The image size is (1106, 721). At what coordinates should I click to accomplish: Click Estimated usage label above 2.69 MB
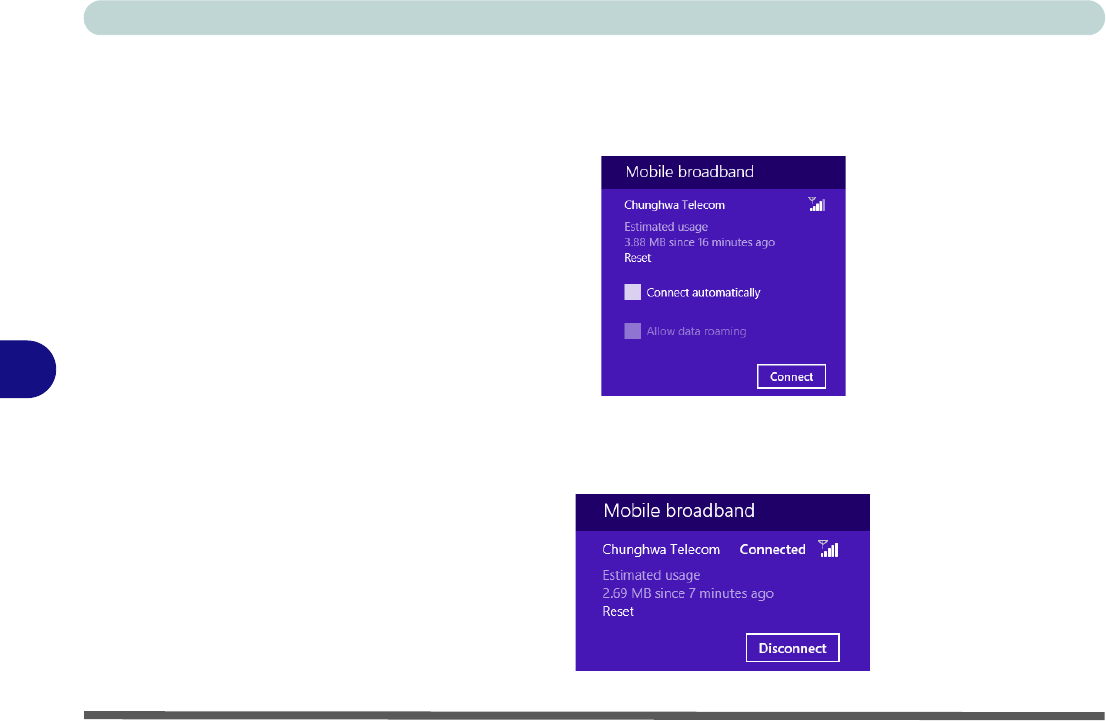(x=651, y=576)
